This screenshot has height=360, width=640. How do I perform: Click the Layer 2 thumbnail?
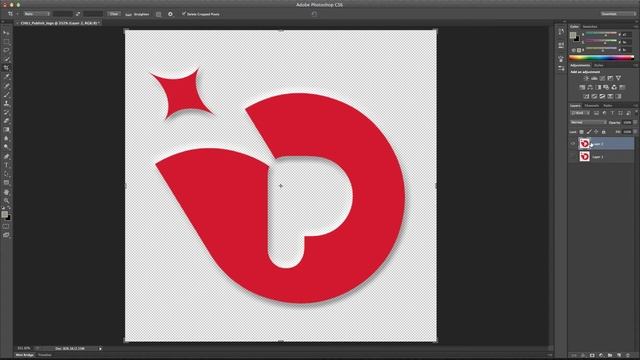584,144
